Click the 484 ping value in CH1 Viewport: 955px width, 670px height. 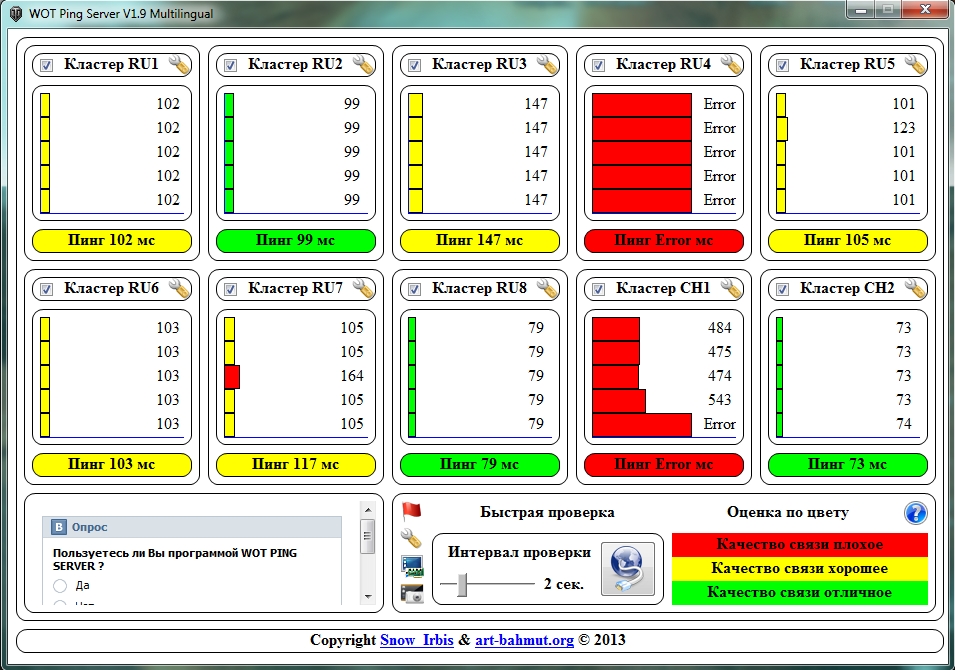tap(719, 328)
